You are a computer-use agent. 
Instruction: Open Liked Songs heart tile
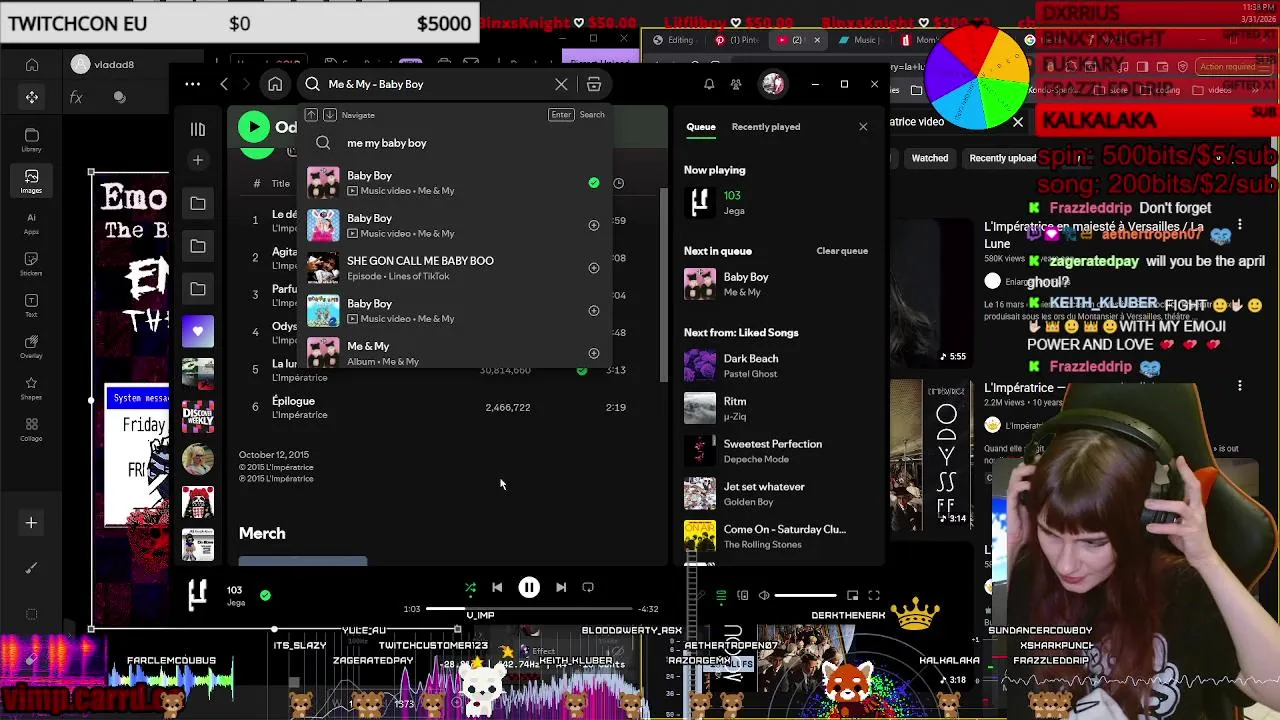[197, 331]
